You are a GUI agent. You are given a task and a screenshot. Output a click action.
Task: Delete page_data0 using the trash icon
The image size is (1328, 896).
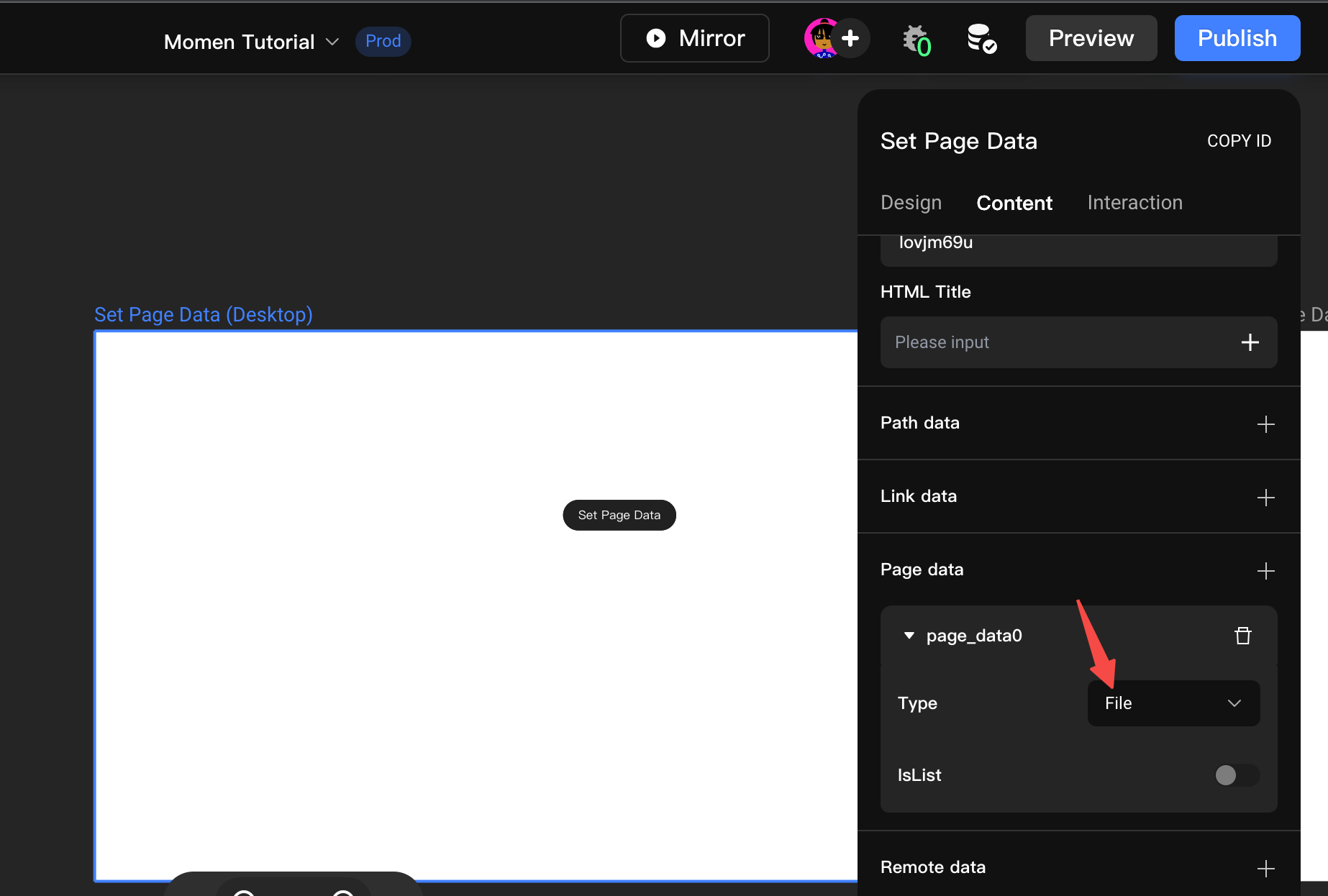(1243, 636)
